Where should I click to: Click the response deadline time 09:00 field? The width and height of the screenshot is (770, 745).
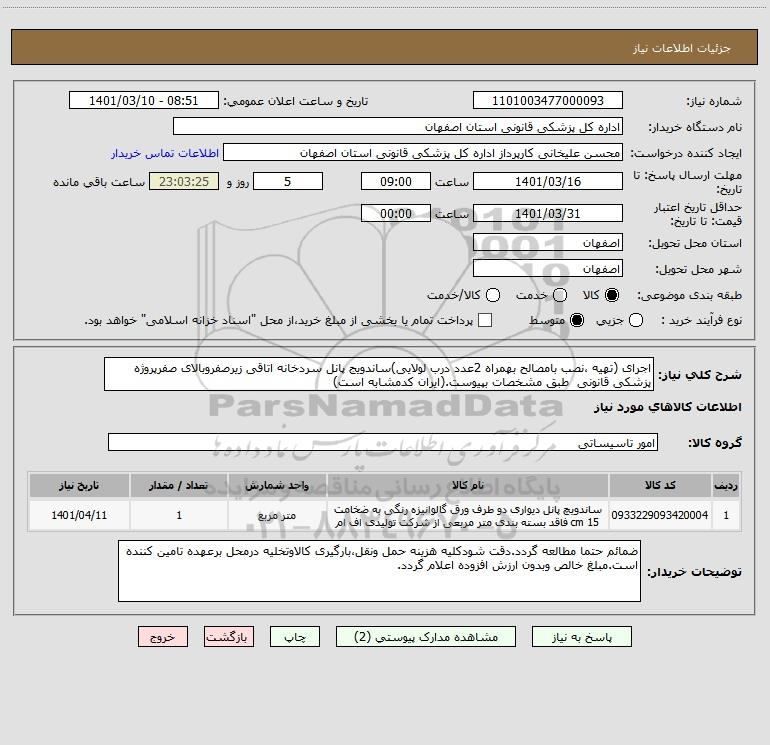click(396, 181)
